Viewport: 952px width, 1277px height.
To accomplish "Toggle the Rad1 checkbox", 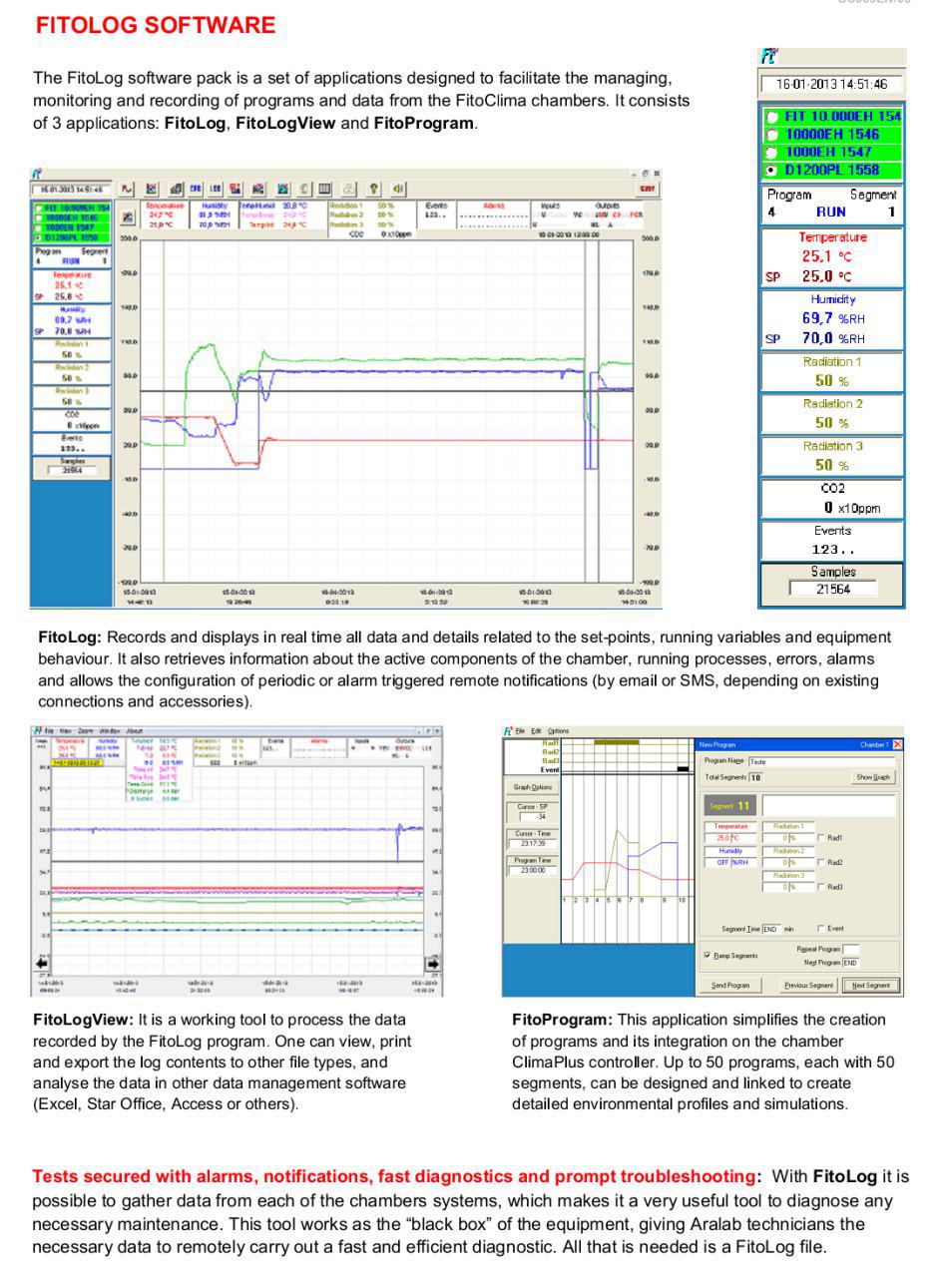I will pos(821,838).
